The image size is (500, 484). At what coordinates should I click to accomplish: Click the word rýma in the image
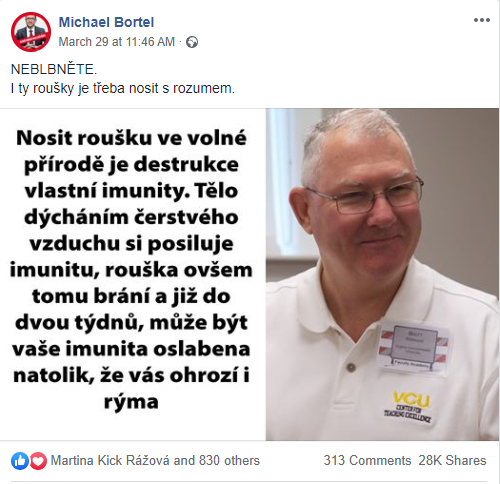[131, 402]
